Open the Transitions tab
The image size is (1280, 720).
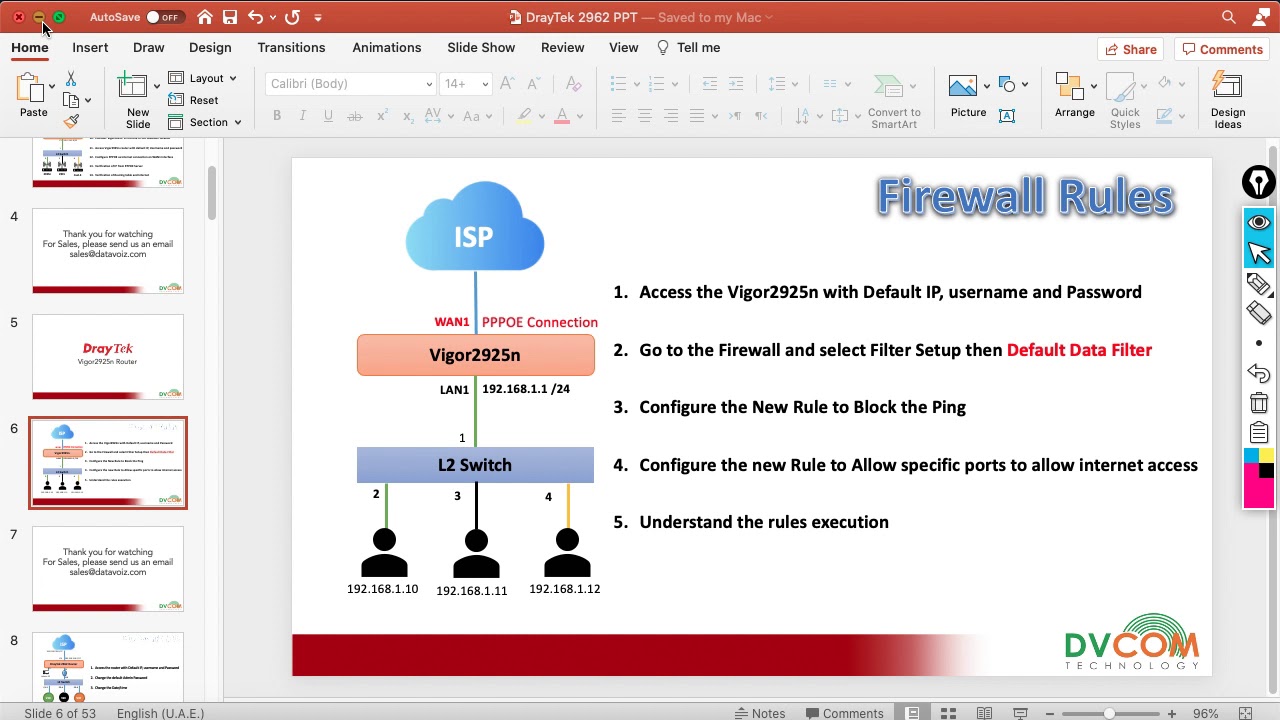click(291, 47)
